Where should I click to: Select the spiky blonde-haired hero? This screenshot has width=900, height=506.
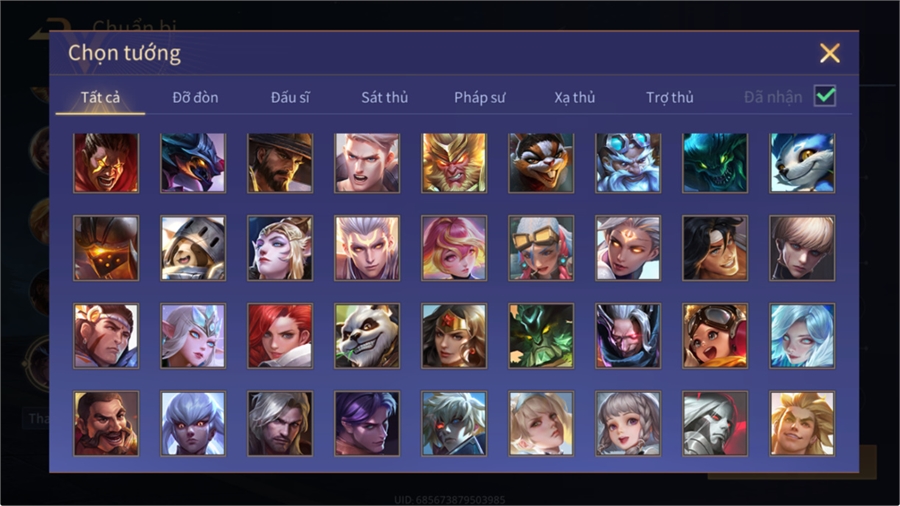(x=802, y=423)
